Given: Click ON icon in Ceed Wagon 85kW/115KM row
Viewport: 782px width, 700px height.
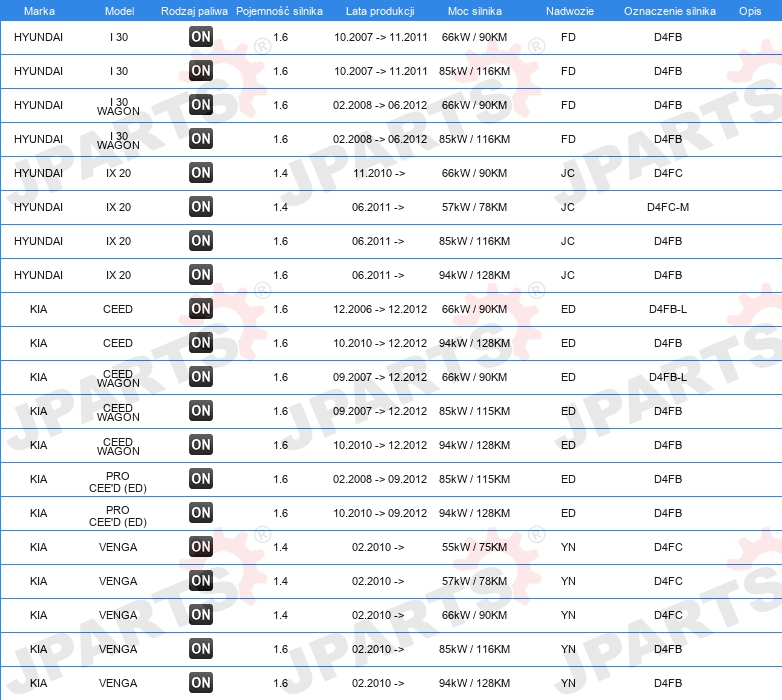Looking at the screenshot, I should tap(201, 411).
